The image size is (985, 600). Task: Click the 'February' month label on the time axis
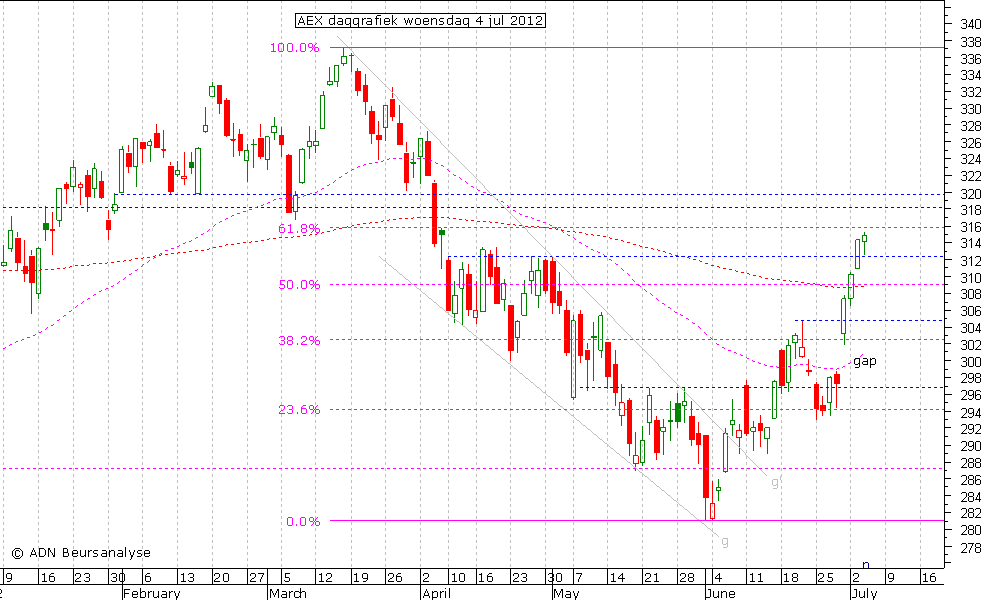[151, 593]
